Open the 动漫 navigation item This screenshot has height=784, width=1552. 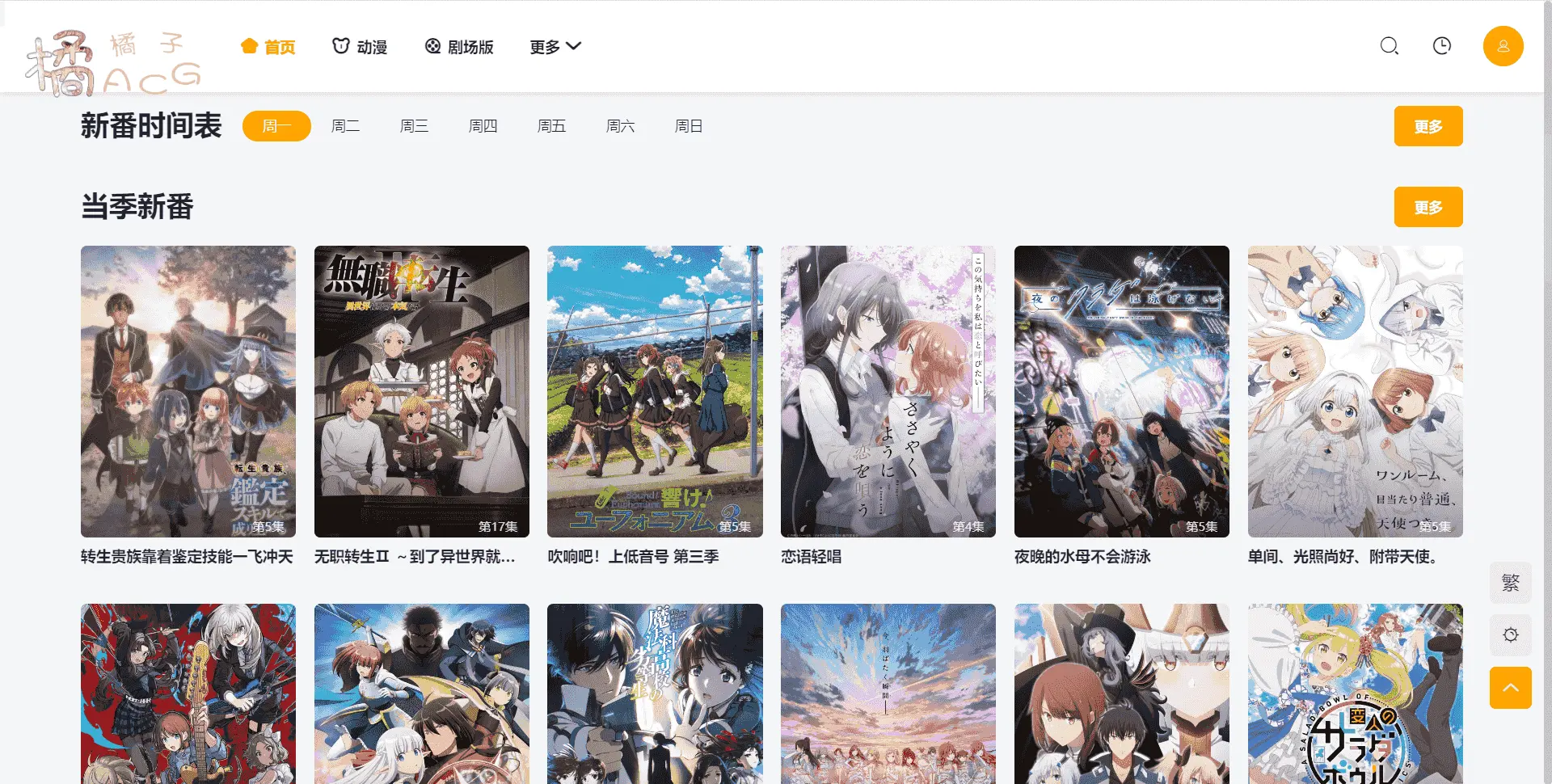[x=361, y=47]
